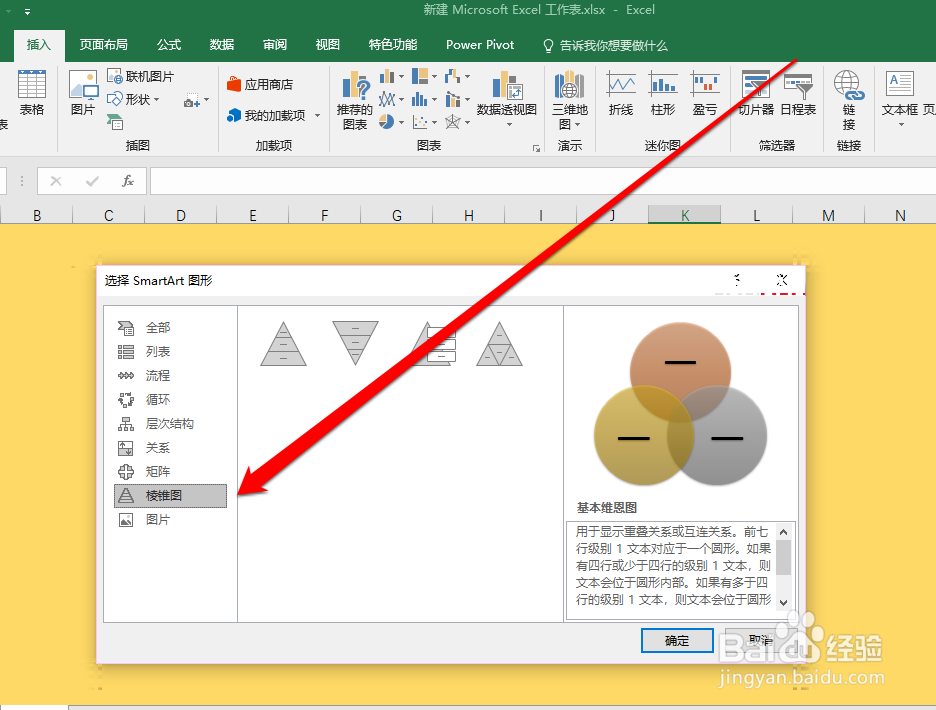Screen dimensions: 936x710
Task: Click 日程表 timeline filter
Action: coord(798,93)
